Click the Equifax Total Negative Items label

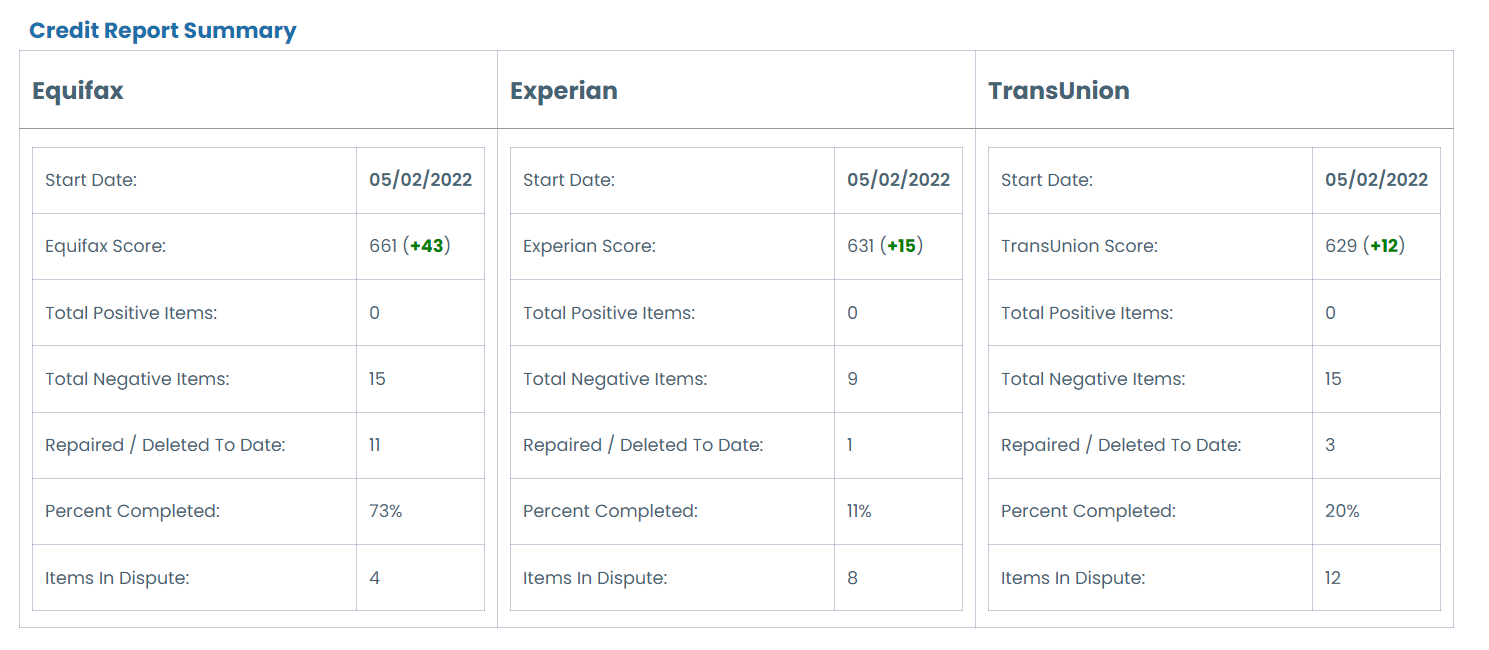click(137, 379)
